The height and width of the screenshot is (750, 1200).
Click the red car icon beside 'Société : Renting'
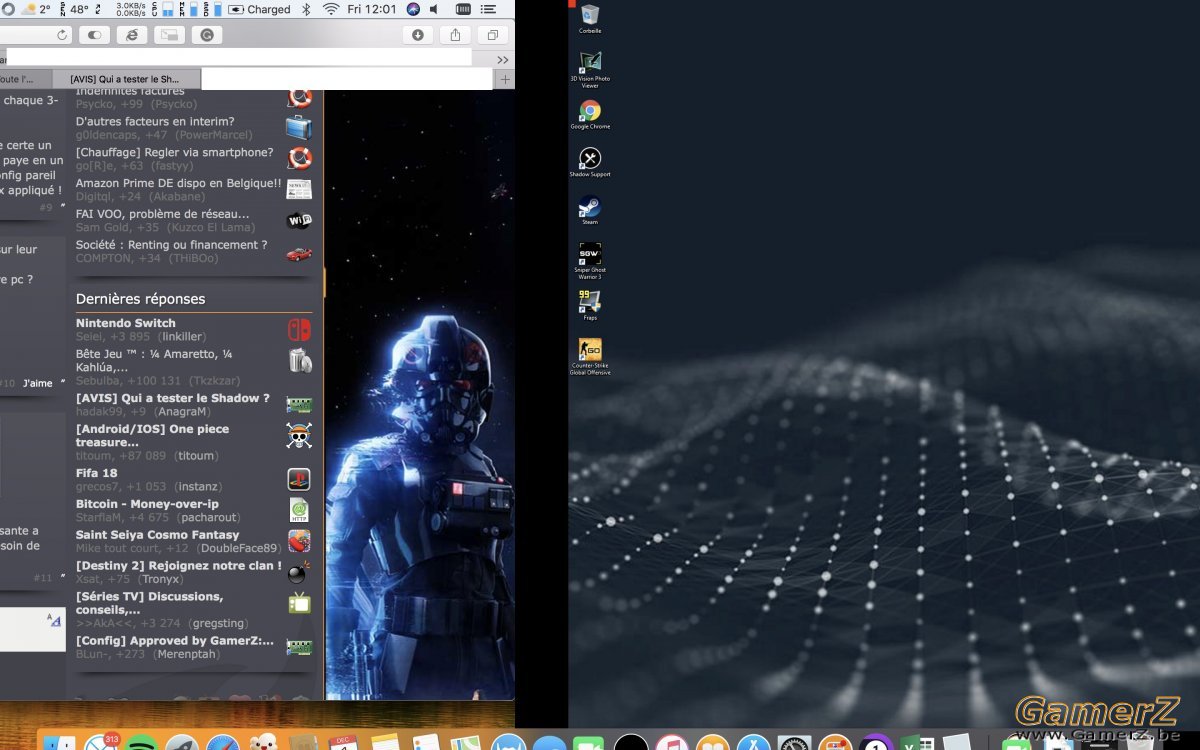pyautogui.click(x=299, y=253)
